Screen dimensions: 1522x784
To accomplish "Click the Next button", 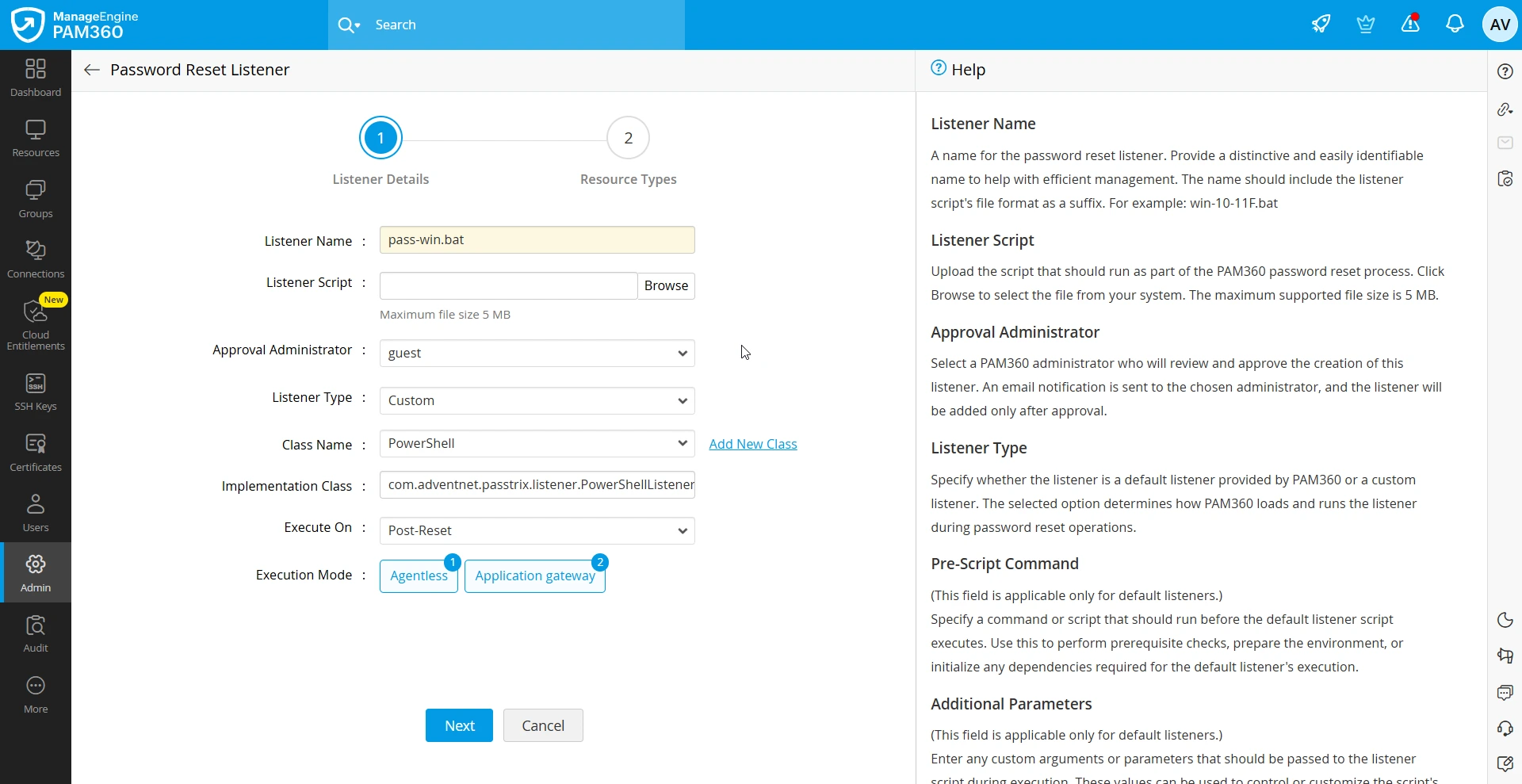I will pyautogui.click(x=459, y=725).
